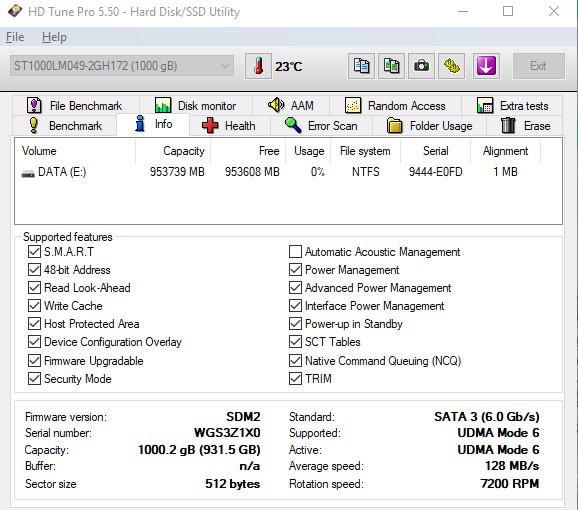This screenshot has height=510, width=578.
Task: Toggle the 48-bit Address checkbox
Action: click(x=34, y=270)
